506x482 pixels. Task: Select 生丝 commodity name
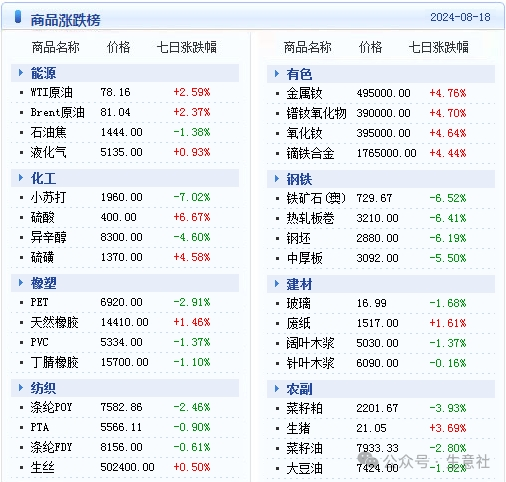coord(42,467)
